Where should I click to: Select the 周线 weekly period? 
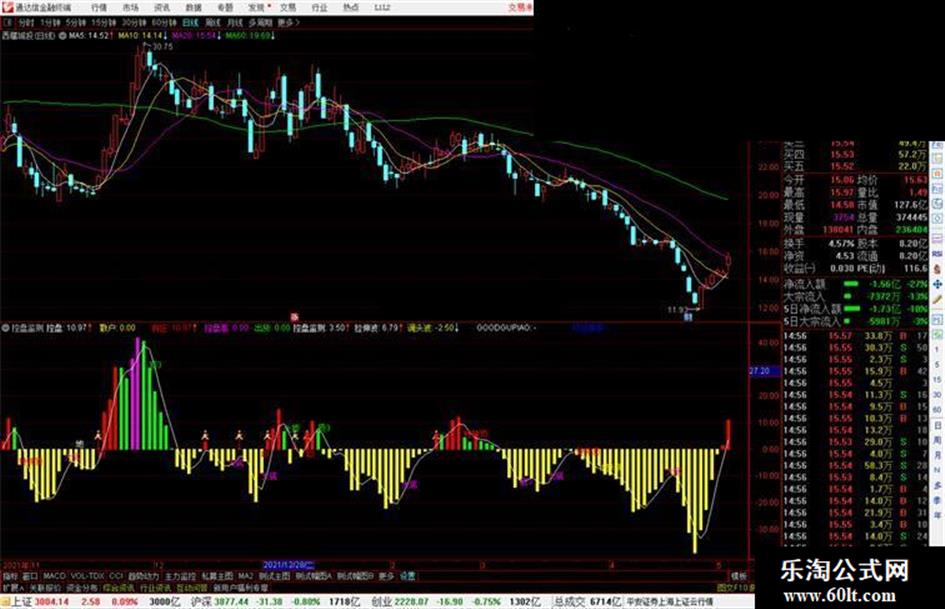pyautogui.click(x=213, y=23)
